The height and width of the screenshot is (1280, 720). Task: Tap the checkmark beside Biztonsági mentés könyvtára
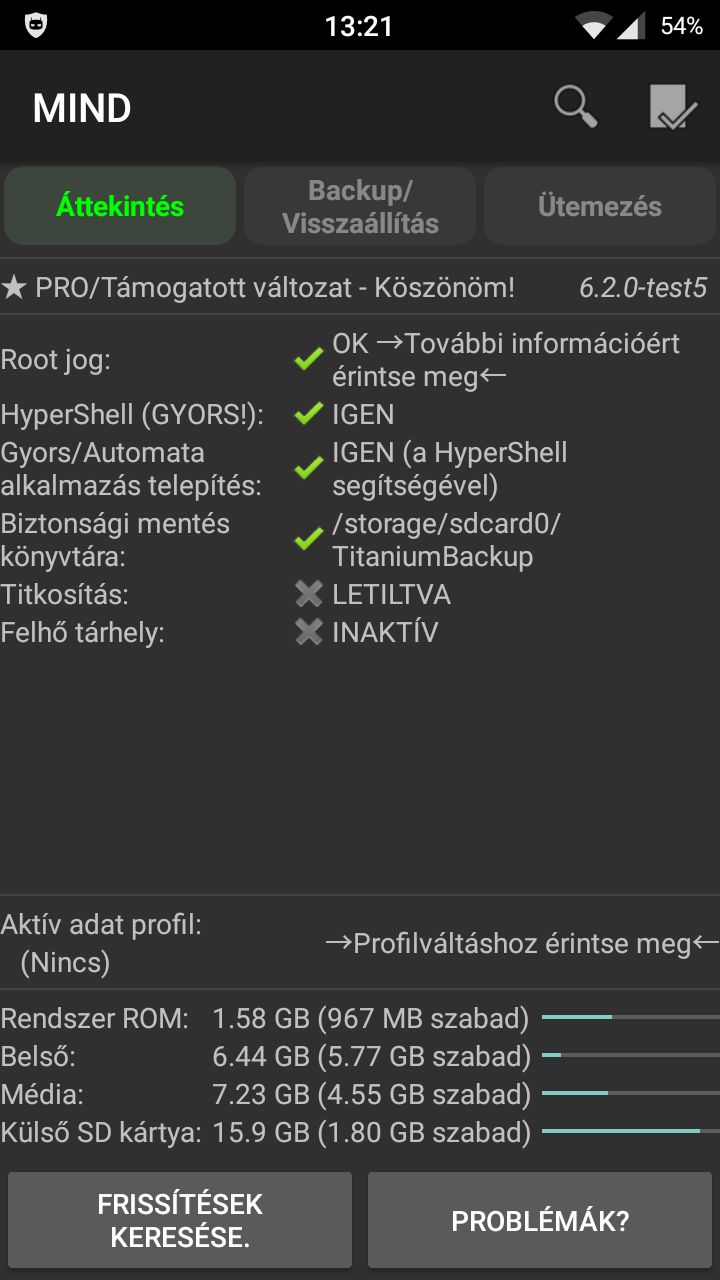click(x=308, y=540)
